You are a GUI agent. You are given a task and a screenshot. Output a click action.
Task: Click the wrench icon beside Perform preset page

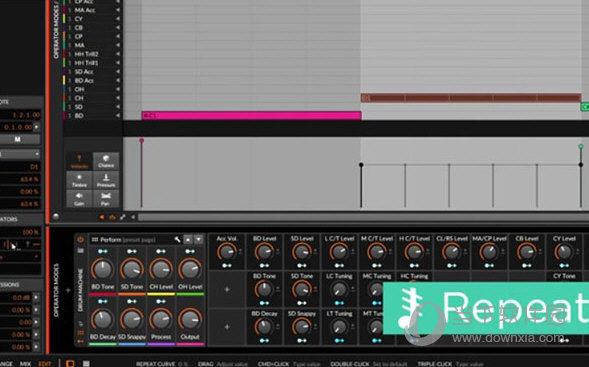(x=177, y=239)
